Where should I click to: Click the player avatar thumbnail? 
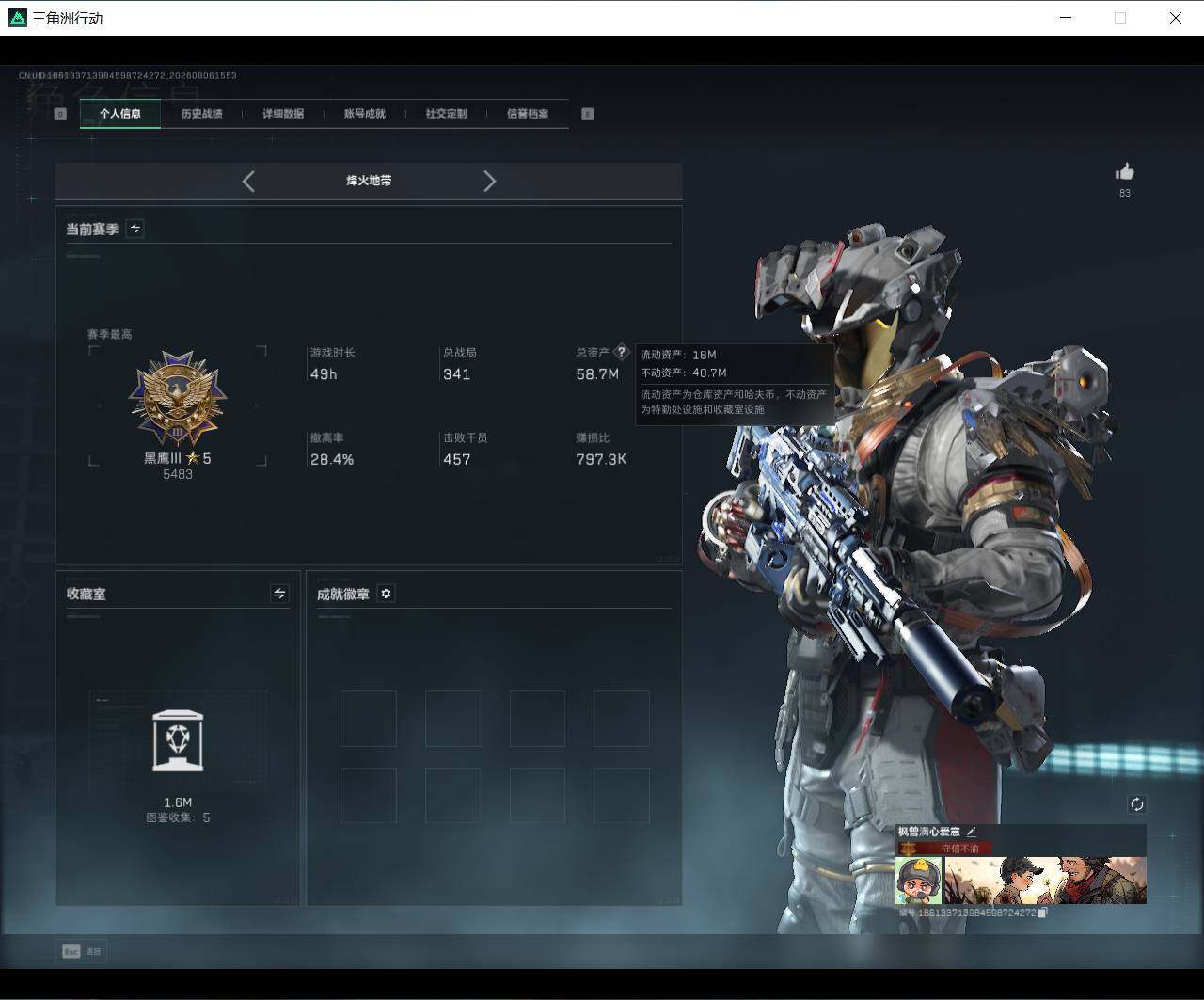click(x=919, y=881)
